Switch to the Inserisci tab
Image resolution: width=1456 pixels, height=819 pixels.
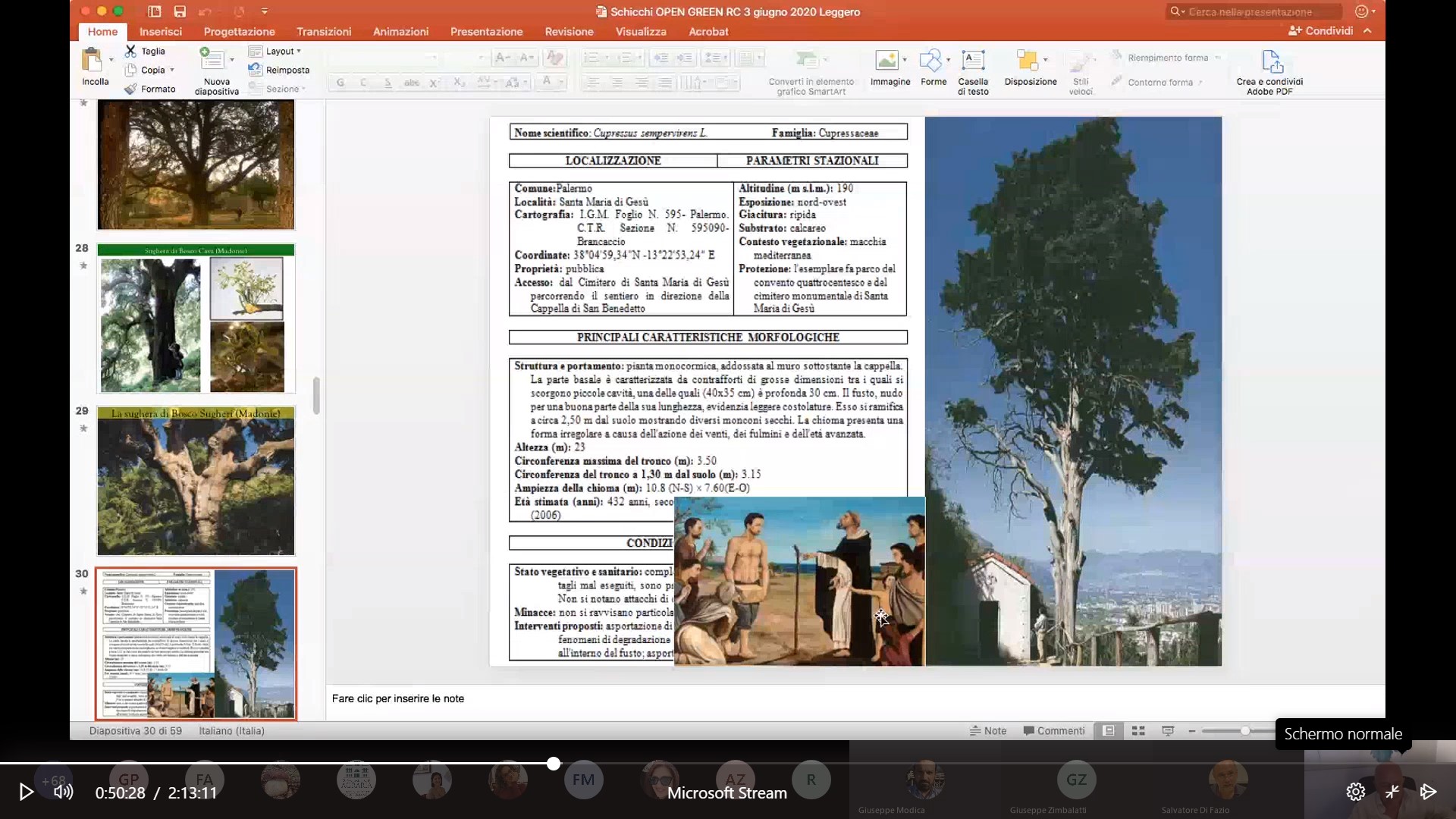[160, 31]
